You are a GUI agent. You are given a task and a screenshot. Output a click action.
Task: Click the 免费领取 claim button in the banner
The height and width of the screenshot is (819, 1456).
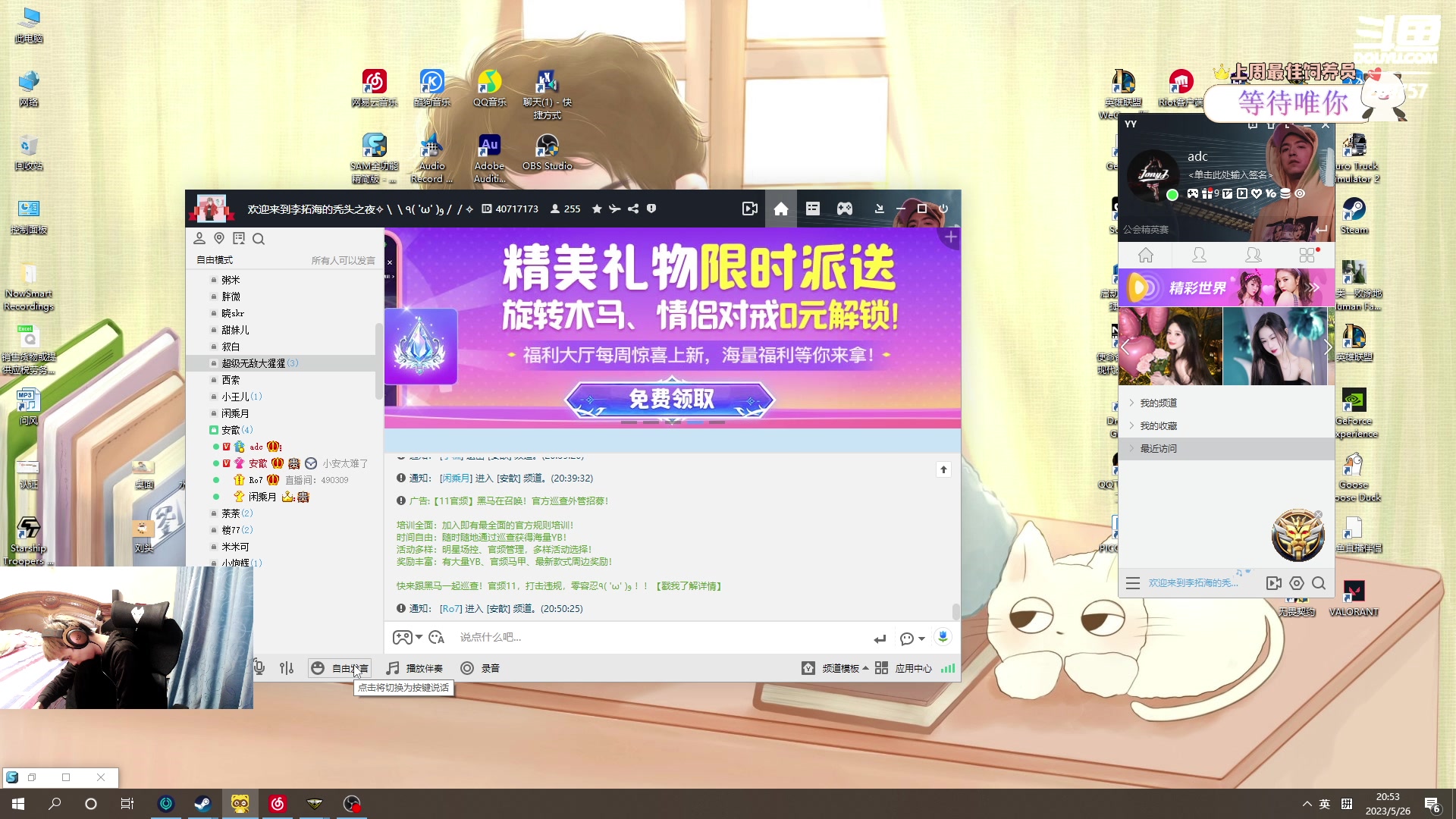[x=672, y=400]
